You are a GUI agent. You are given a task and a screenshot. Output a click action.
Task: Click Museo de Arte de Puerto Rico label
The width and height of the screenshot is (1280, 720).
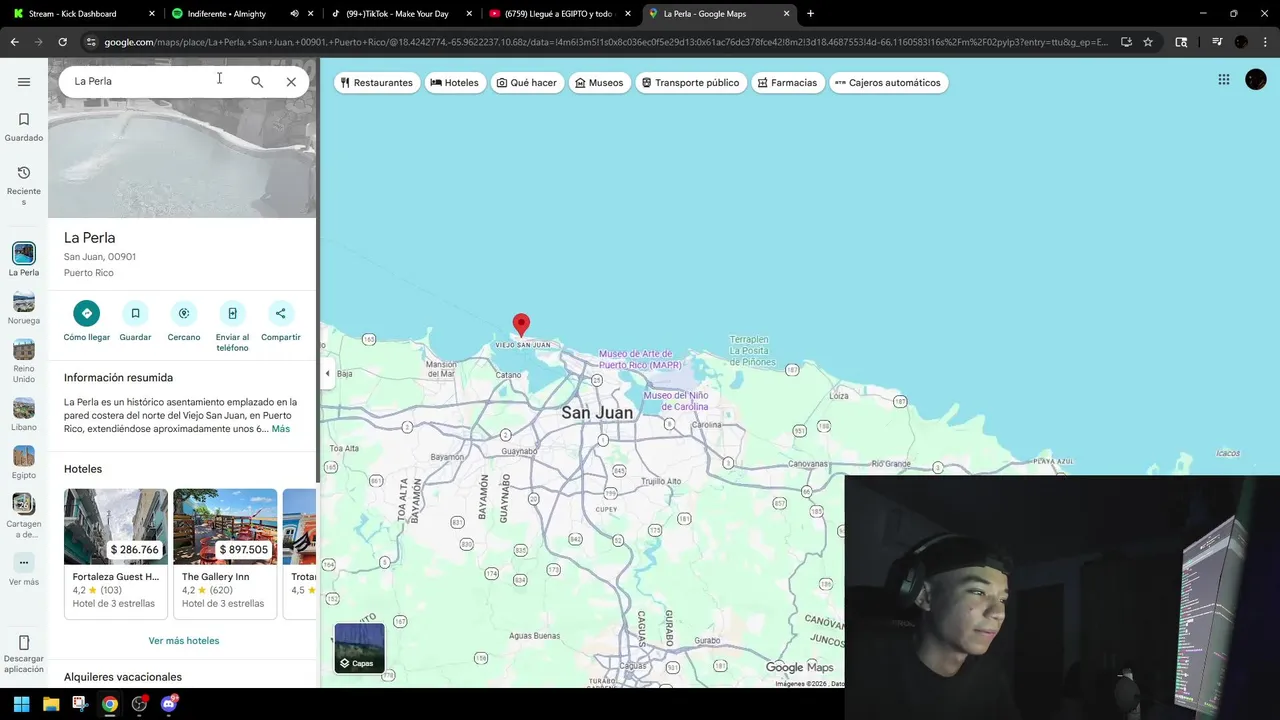(640, 359)
